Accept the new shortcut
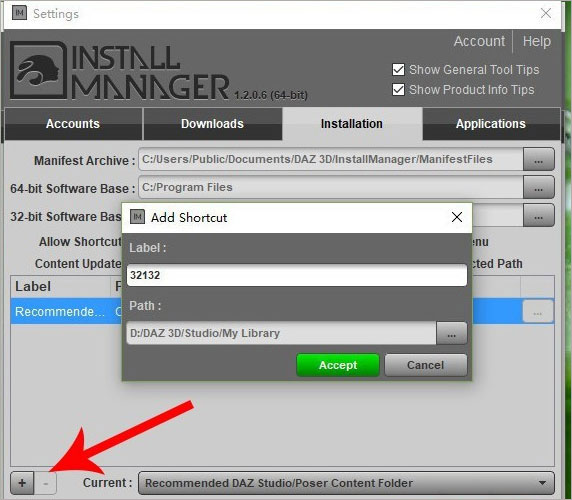 [x=338, y=365]
